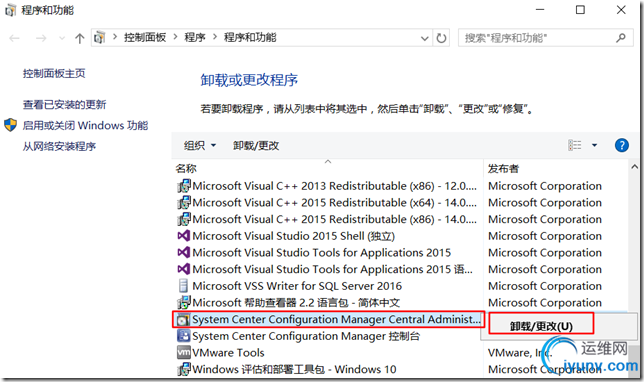Open the 查看已安装的更新 link
644x382 pixels.
coord(64,105)
